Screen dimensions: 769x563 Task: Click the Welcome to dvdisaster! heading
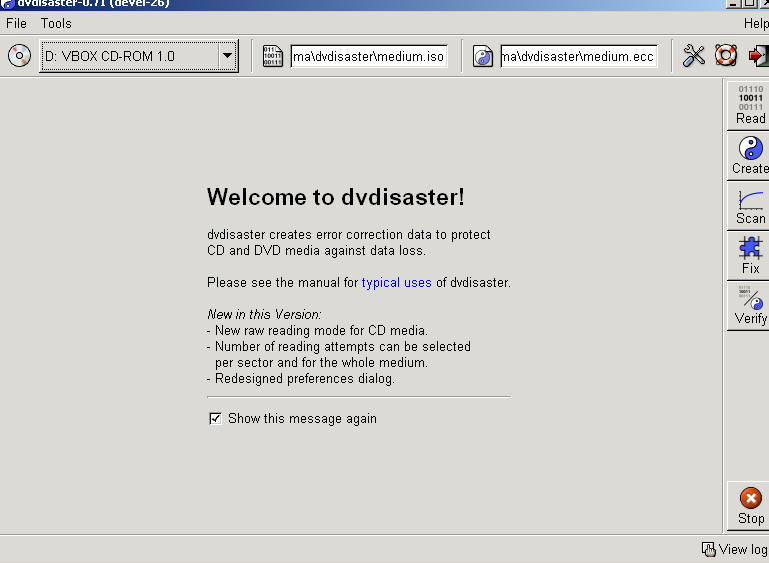pyautogui.click(x=335, y=197)
